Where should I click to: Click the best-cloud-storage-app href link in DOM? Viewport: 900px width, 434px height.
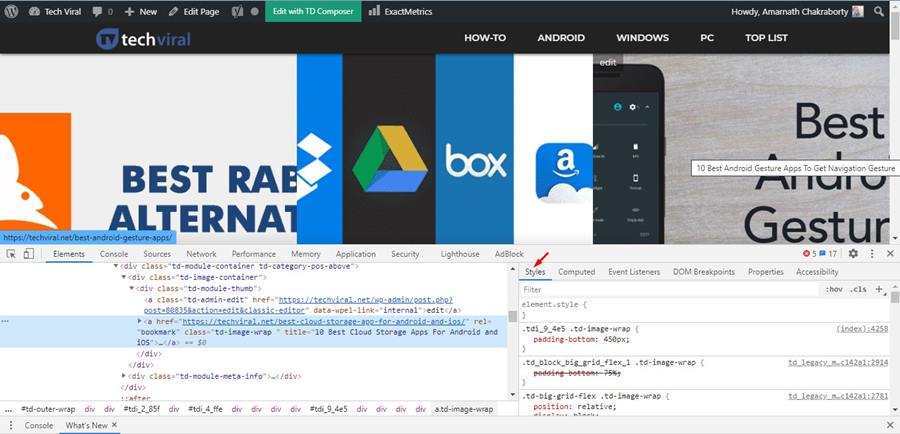click(x=325, y=321)
